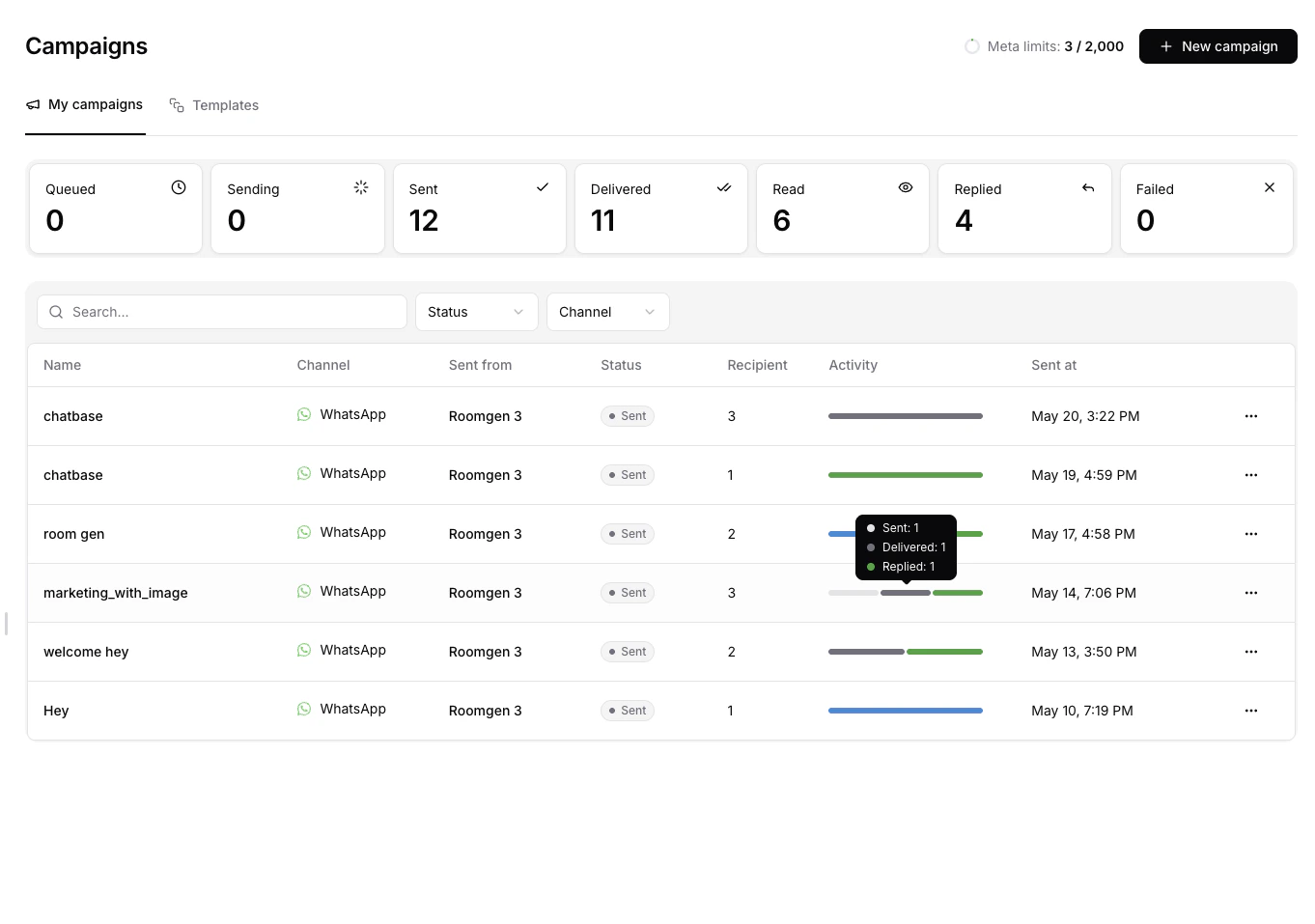Click the activity bar for welcome hey
Screen dimensions: 1315x924
click(x=906, y=652)
